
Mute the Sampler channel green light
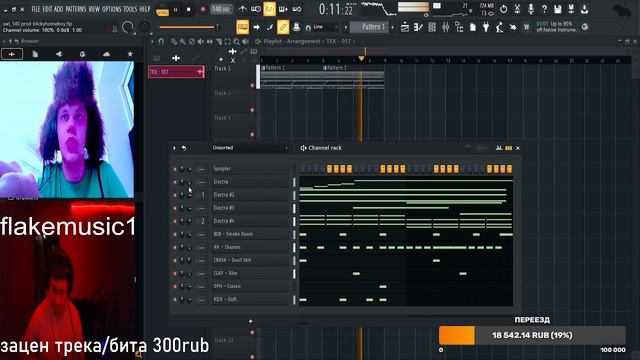(175, 169)
